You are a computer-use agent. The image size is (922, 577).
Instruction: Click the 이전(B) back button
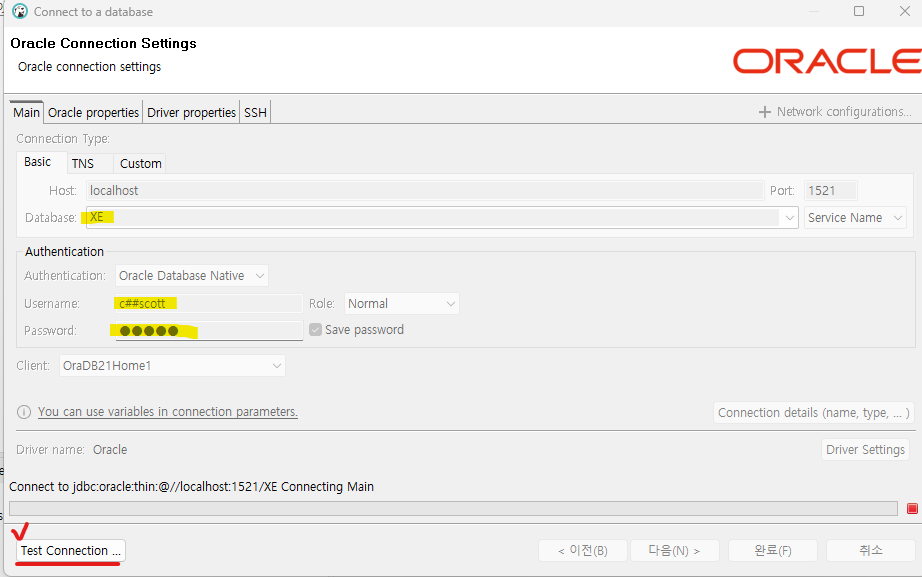(x=583, y=551)
